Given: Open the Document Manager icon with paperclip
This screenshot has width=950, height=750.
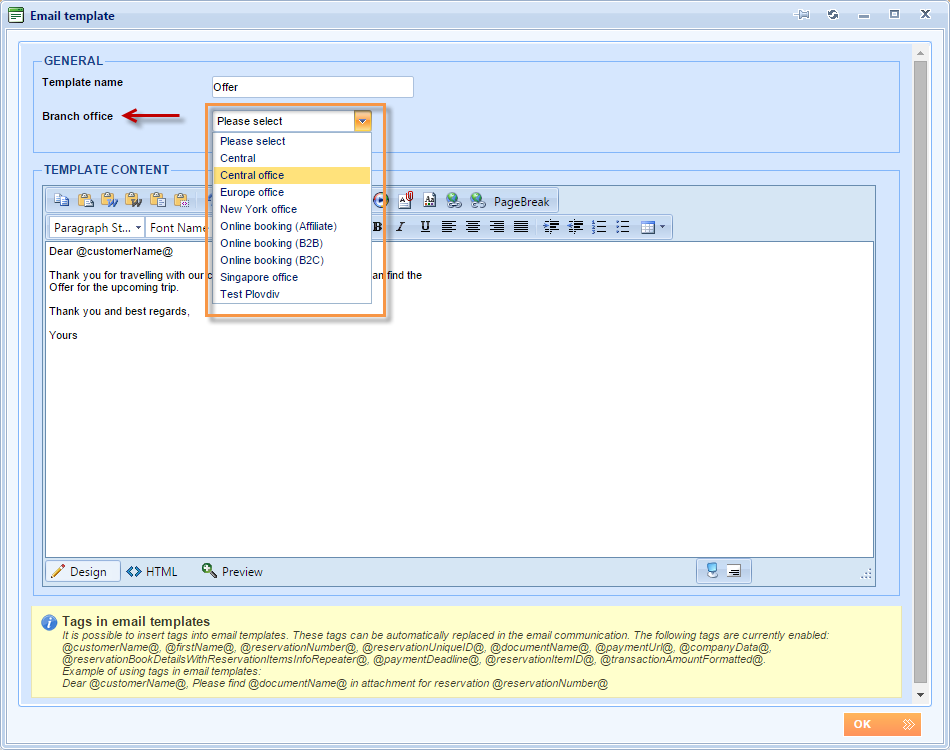Looking at the screenshot, I should tap(405, 200).
